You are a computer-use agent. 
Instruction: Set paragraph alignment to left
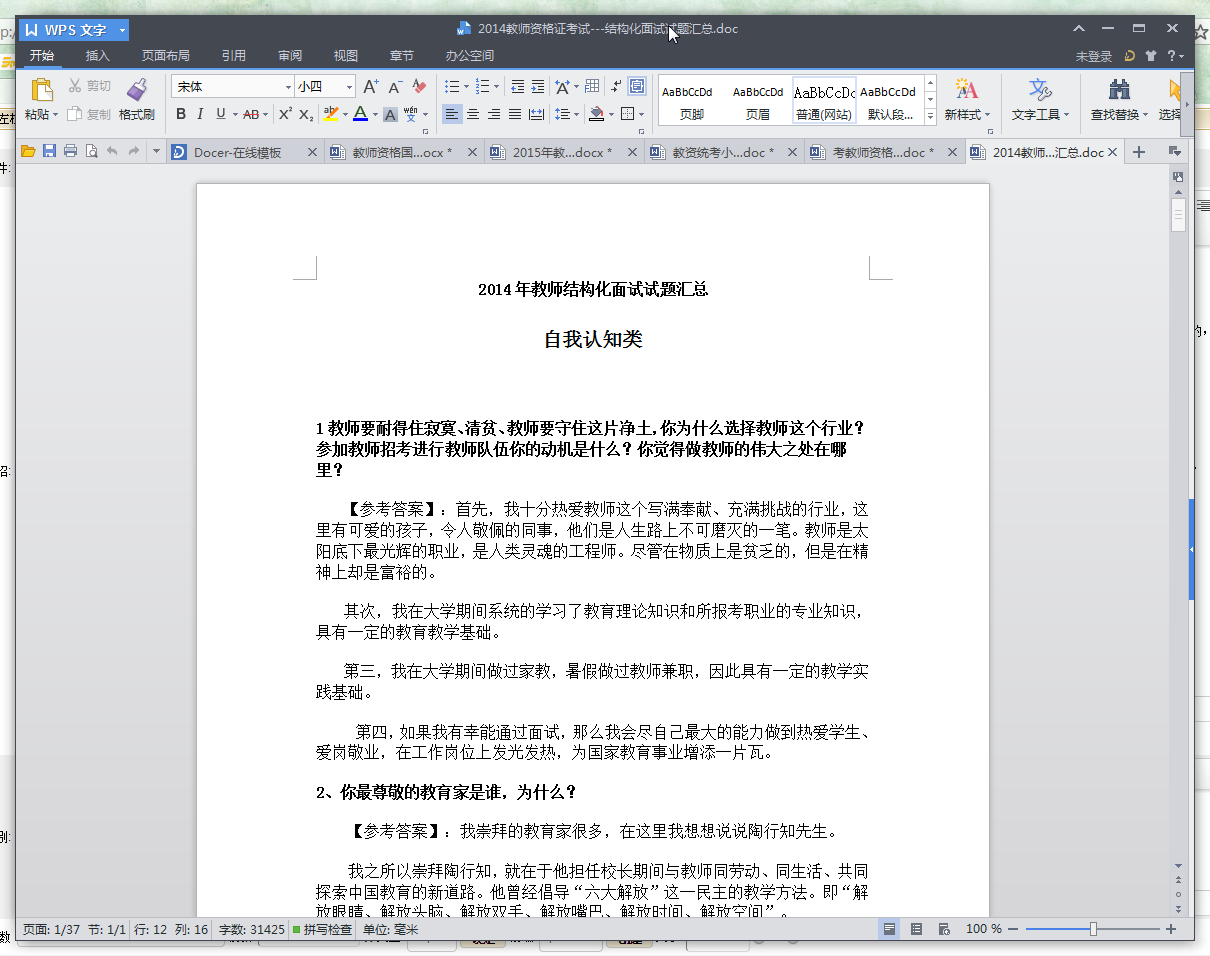[452, 114]
